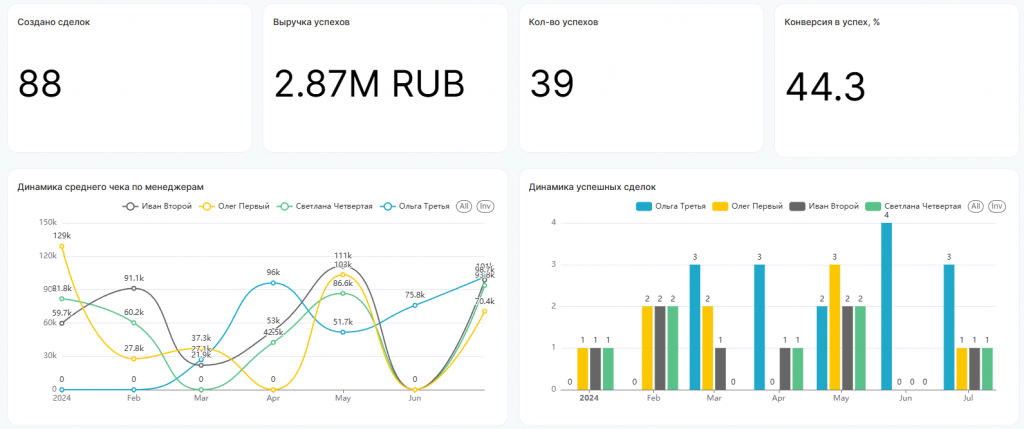Click the Выручка успехов value 2.87M RUB

click(x=369, y=84)
